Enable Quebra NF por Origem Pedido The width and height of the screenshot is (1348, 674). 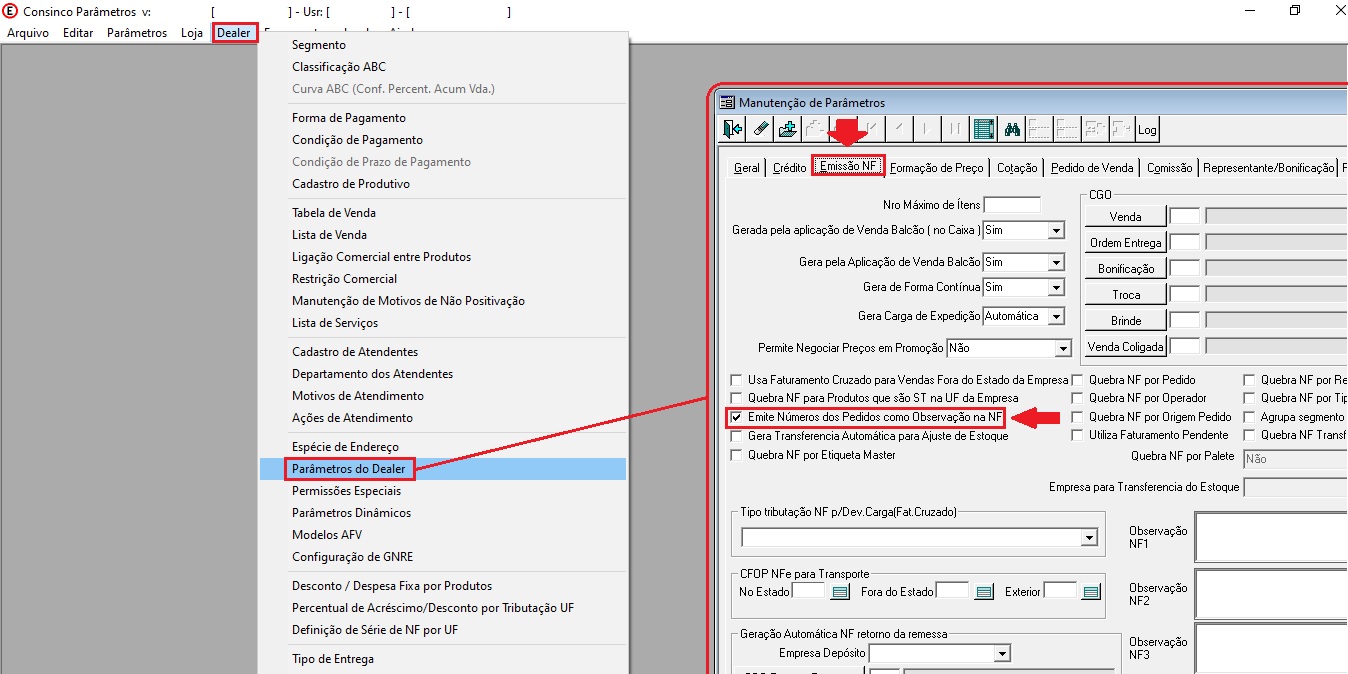click(1078, 417)
